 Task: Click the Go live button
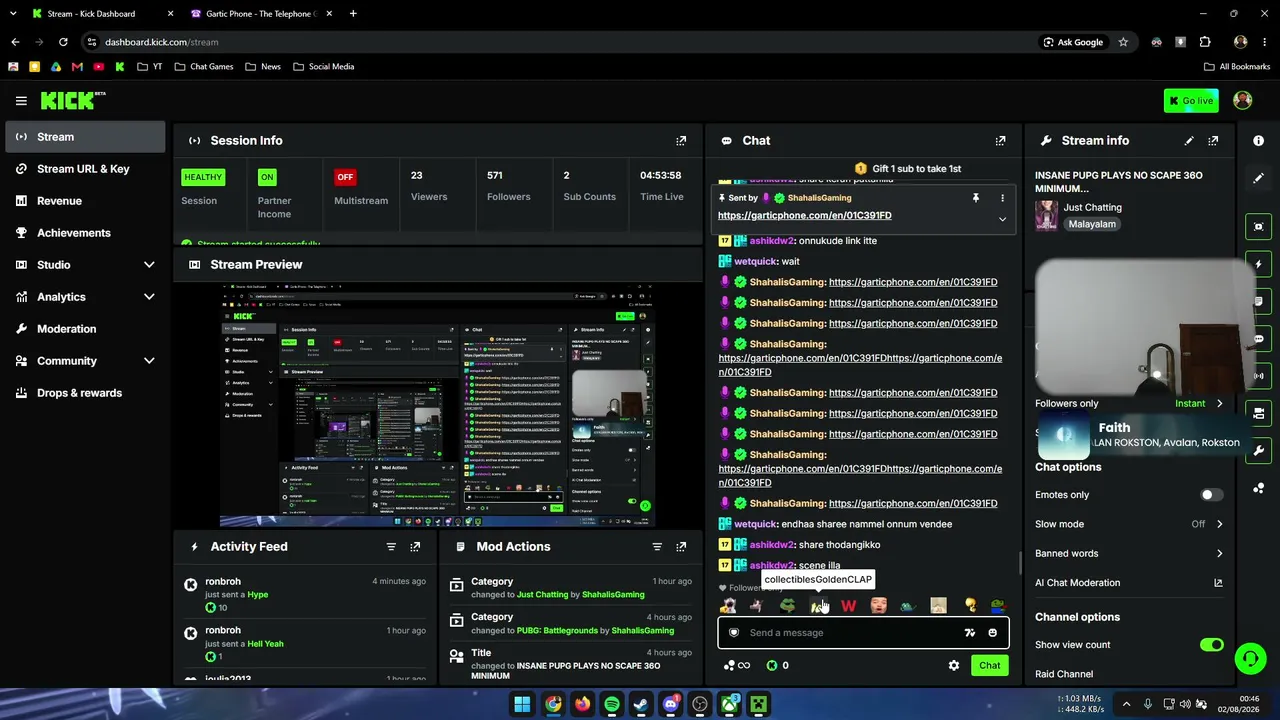pos(1191,100)
